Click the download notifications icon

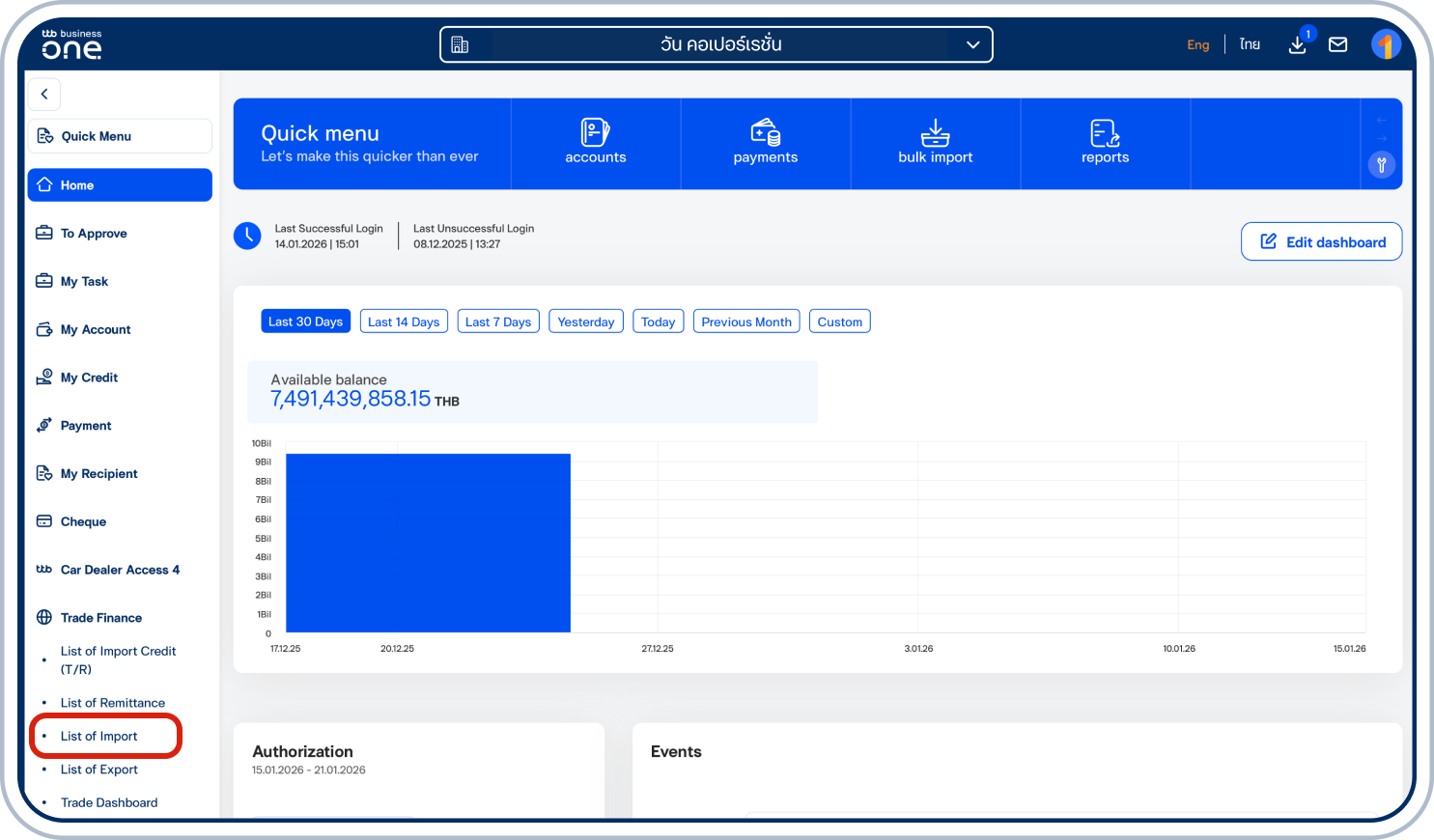1297,44
